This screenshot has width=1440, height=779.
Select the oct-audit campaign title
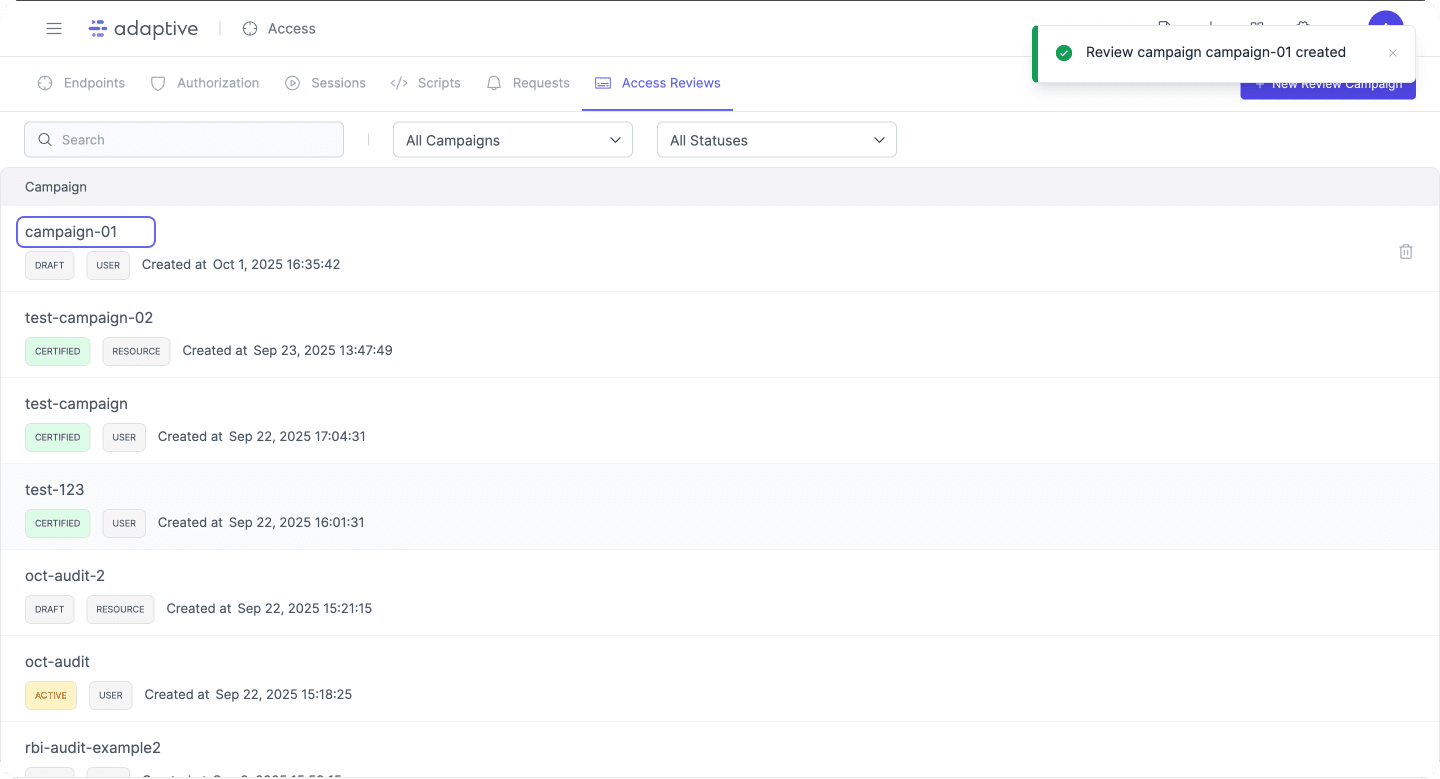coord(57,662)
